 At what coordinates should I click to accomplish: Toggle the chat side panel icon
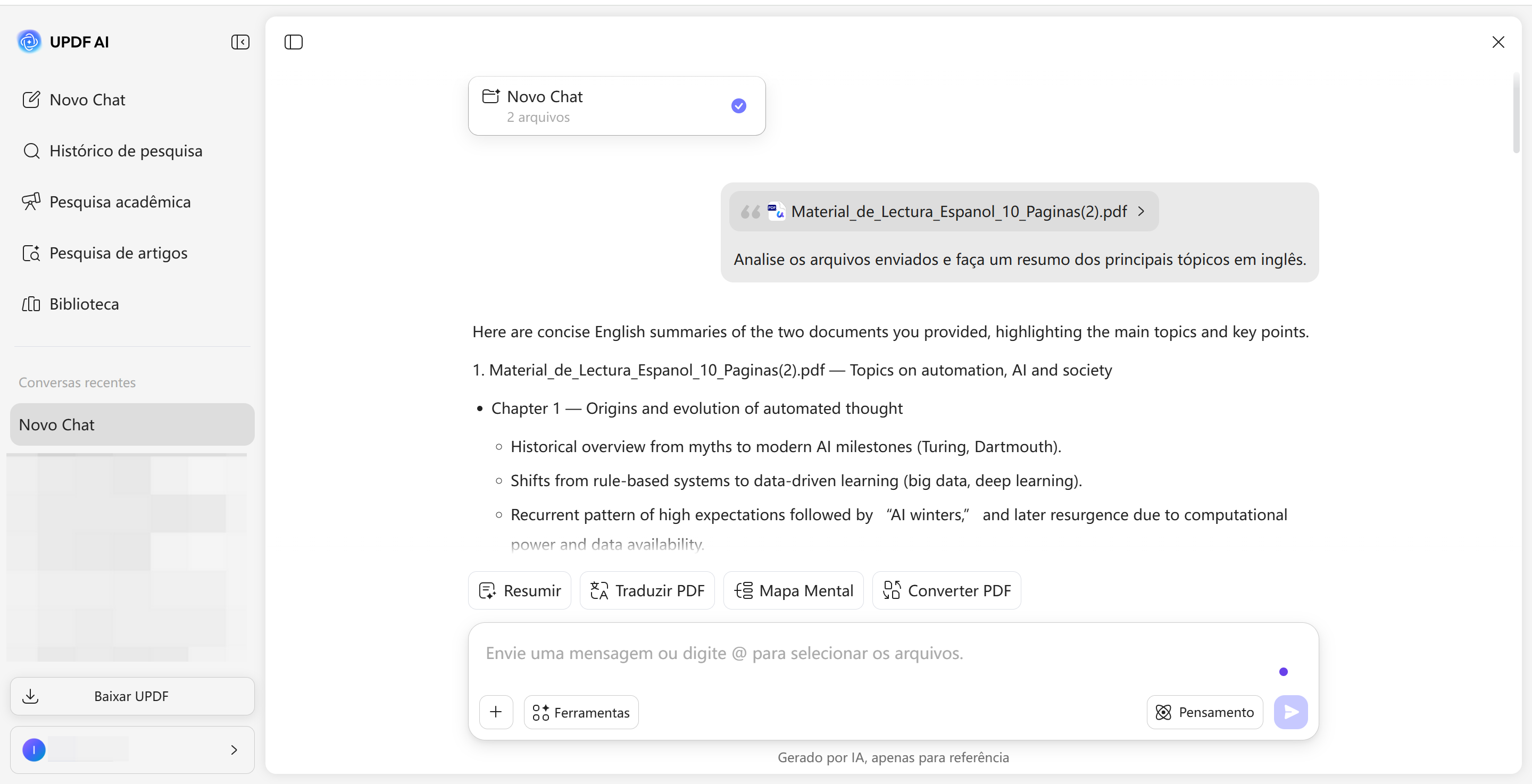point(294,41)
